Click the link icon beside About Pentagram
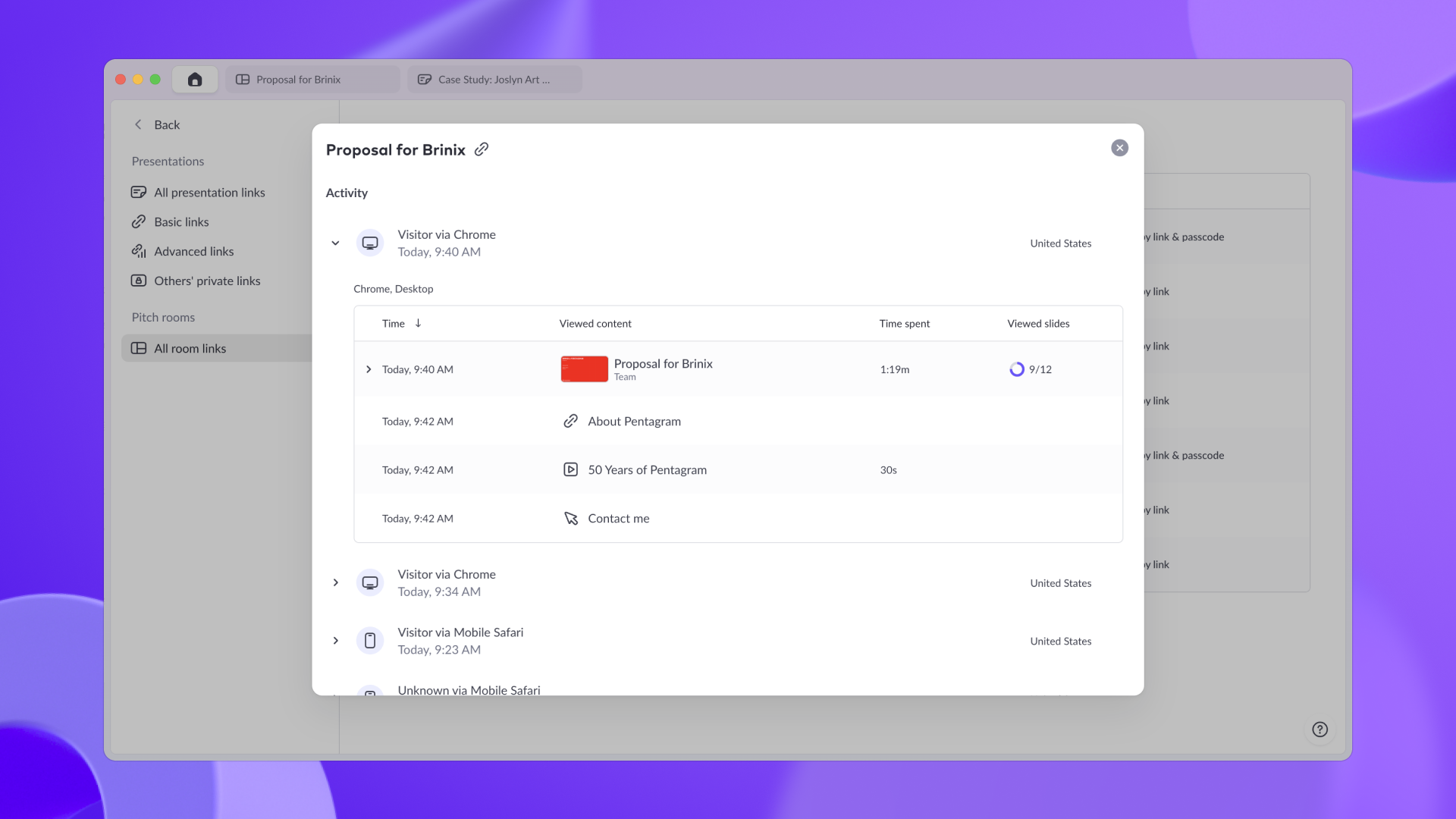The image size is (1456, 819). click(571, 422)
